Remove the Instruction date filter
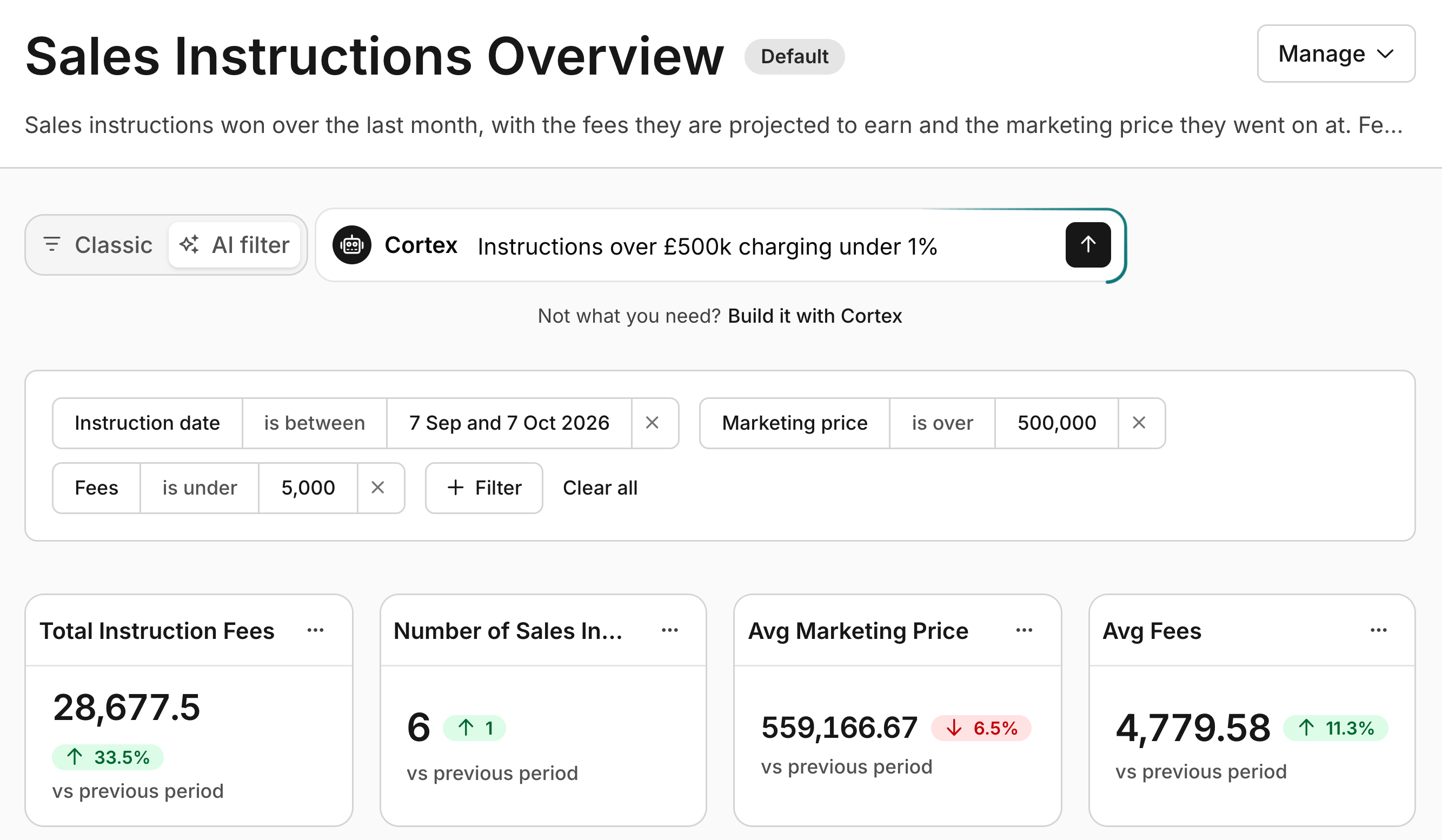This screenshot has width=1442, height=840. tap(652, 423)
